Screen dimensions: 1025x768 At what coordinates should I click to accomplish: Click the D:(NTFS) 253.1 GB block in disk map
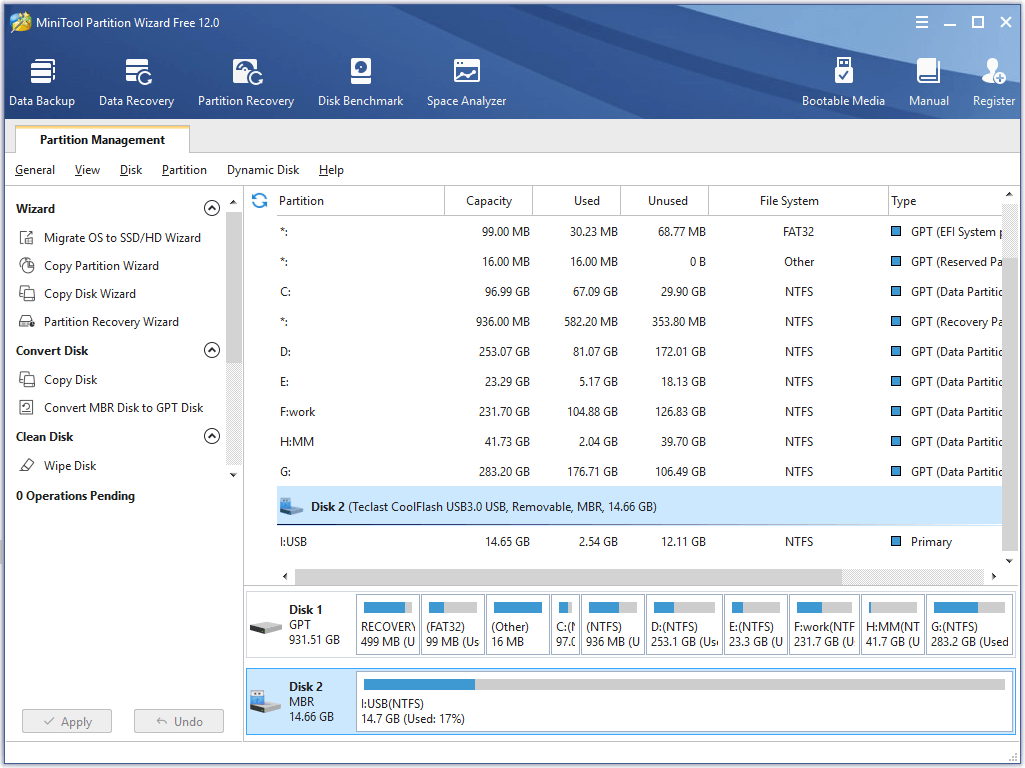[684, 624]
